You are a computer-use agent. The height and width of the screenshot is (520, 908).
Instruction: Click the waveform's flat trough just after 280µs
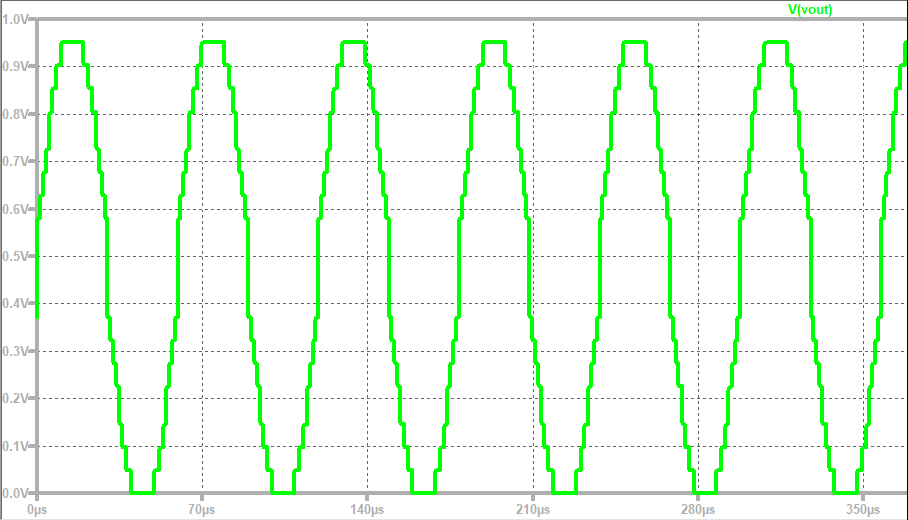[x=706, y=492]
